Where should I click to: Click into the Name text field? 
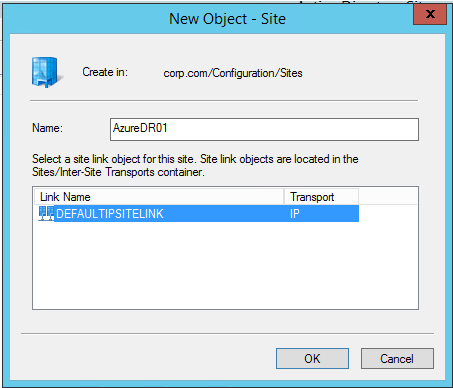(x=264, y=129)
